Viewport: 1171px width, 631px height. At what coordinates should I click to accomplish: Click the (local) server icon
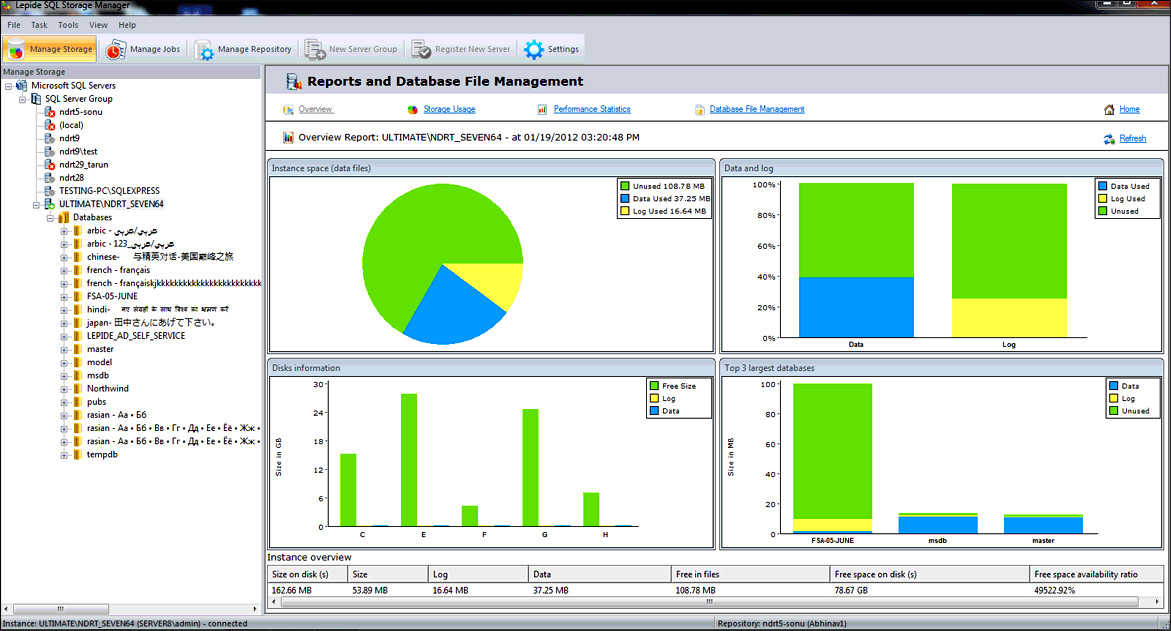coord(49,125)
